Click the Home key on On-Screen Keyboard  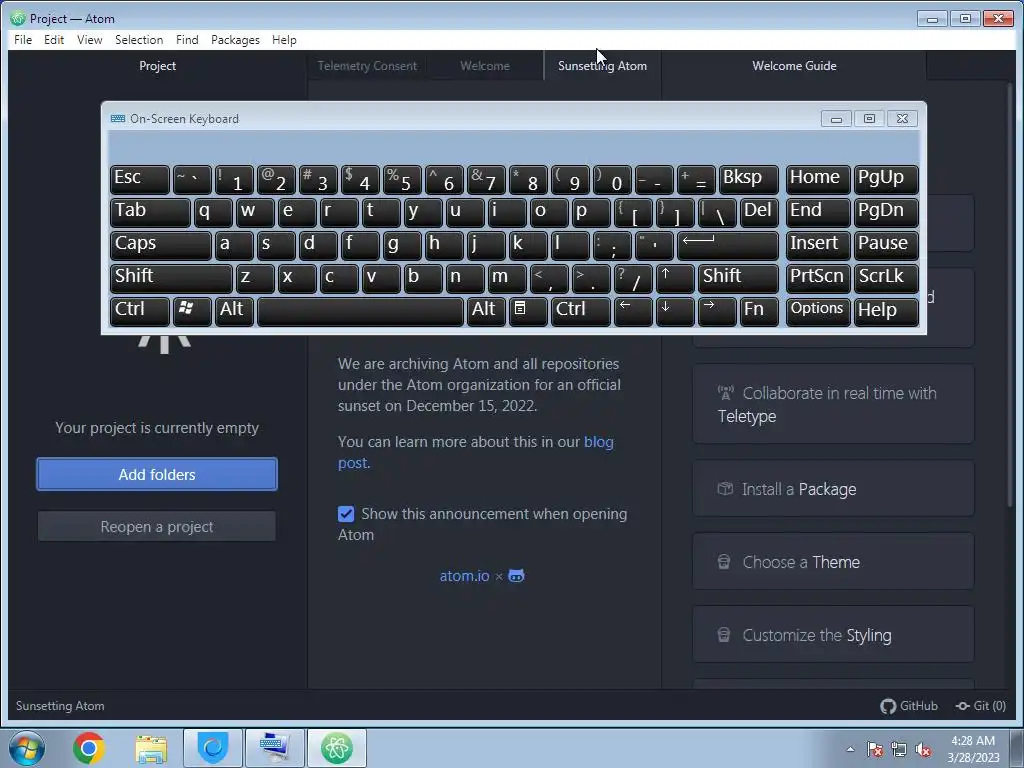[x=818, y=180]
